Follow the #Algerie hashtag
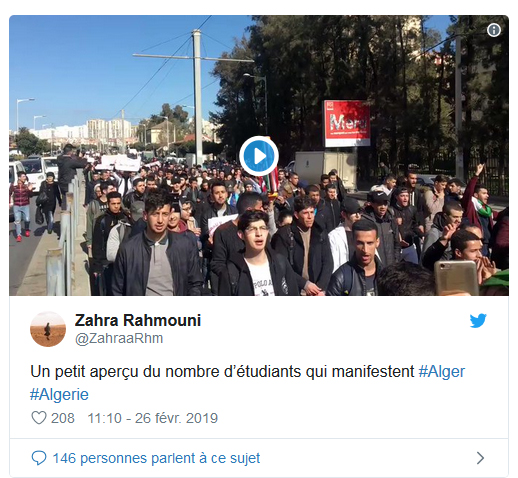 tap(59, 394)
